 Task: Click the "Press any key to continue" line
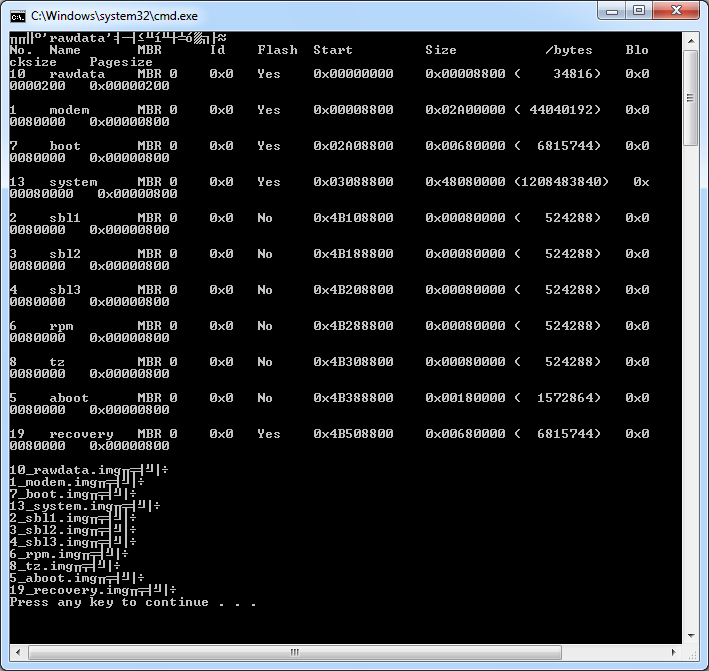(x=132, y=602)
